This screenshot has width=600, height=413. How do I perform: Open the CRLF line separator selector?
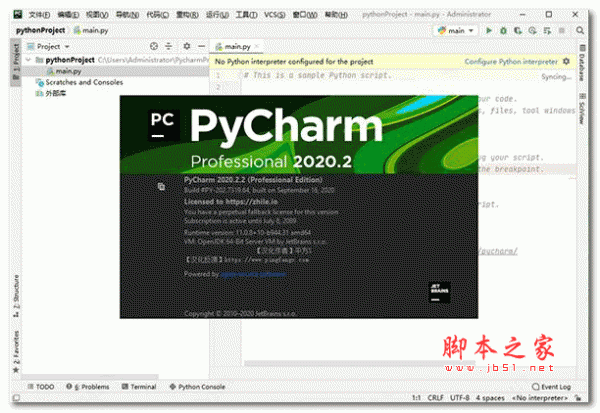[x=435, y=398]
